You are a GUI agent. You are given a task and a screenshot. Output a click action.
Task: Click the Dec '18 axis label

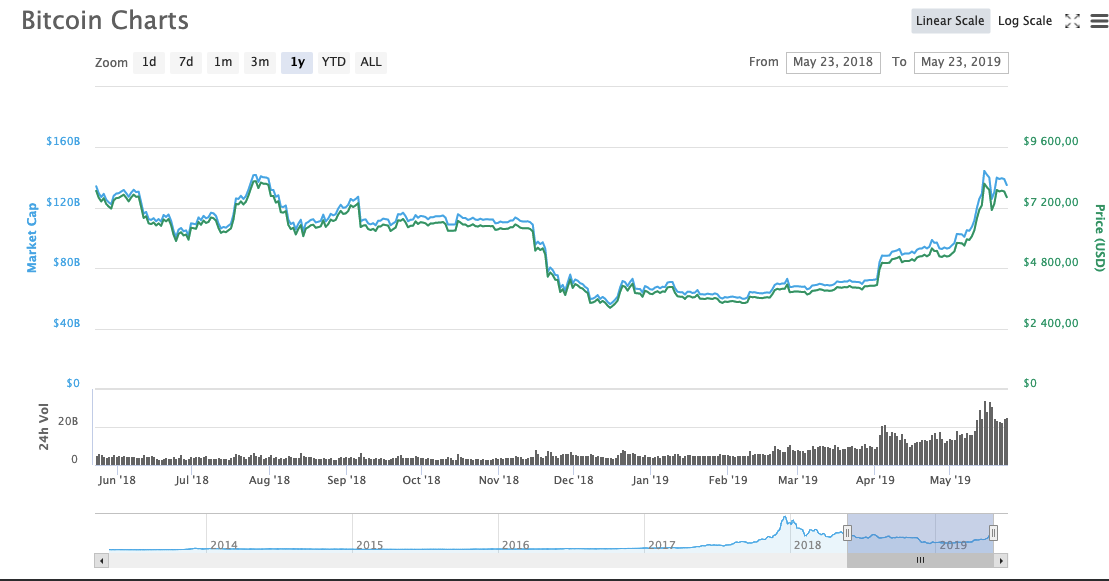click(574, 481)
